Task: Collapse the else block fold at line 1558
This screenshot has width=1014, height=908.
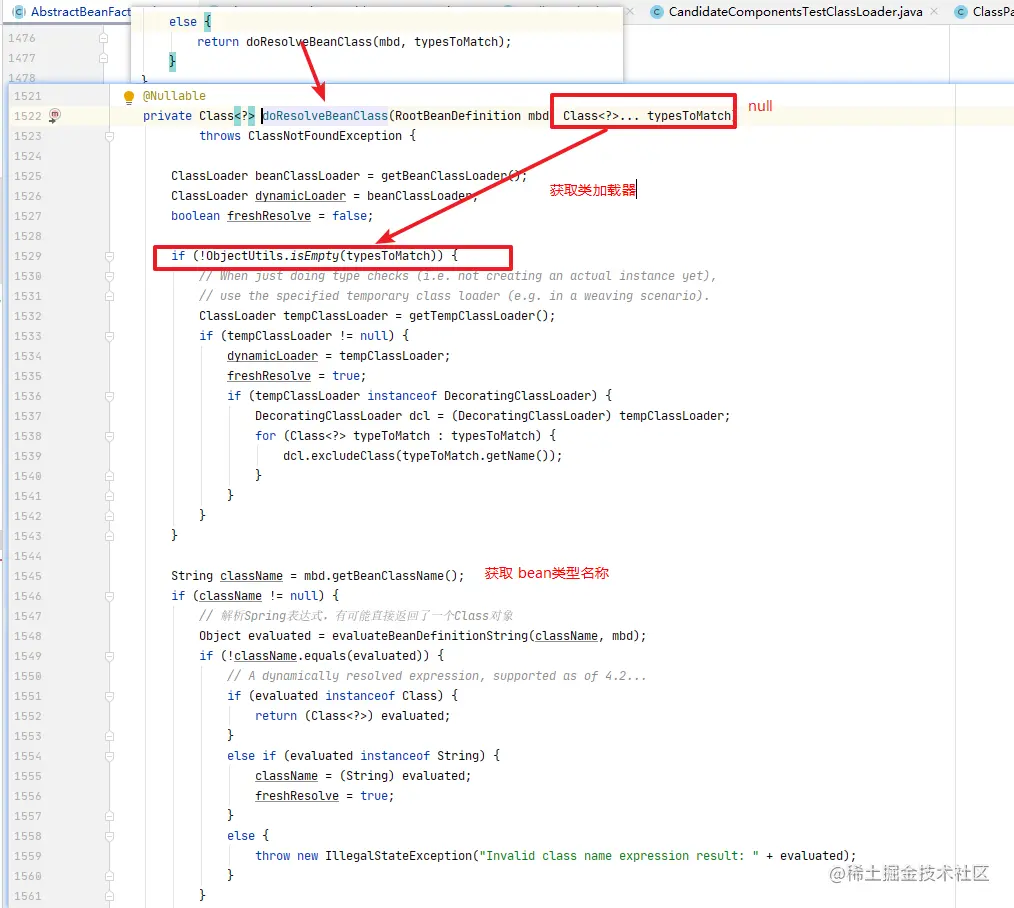Action: [x=109, y=836]
